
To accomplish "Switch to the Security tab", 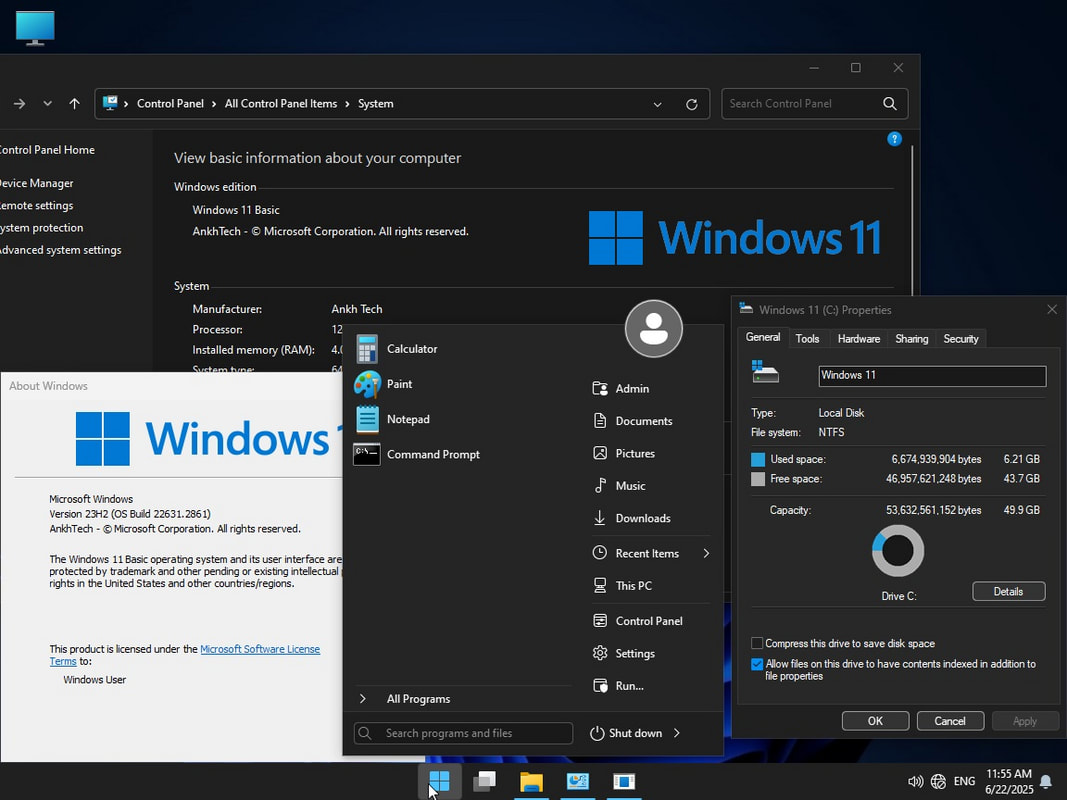I will (x=961, y=339).
